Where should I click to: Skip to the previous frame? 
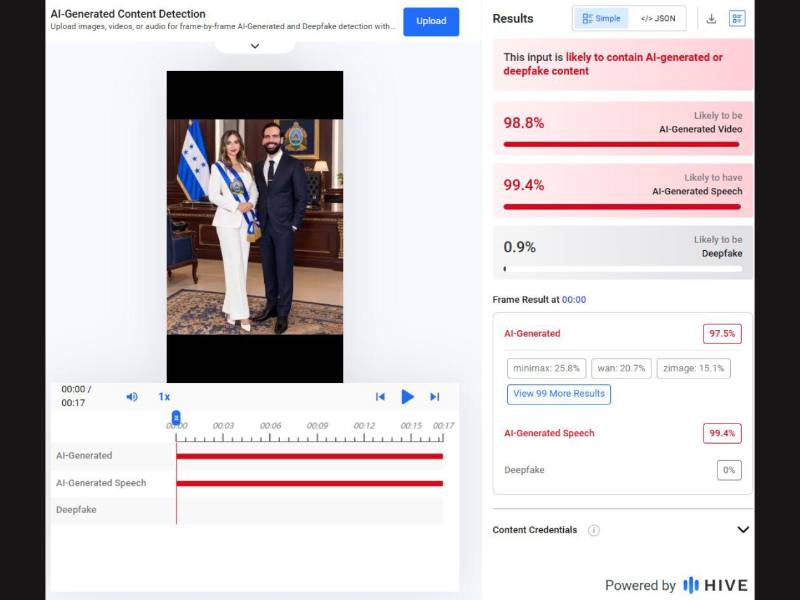coord(380,396)
